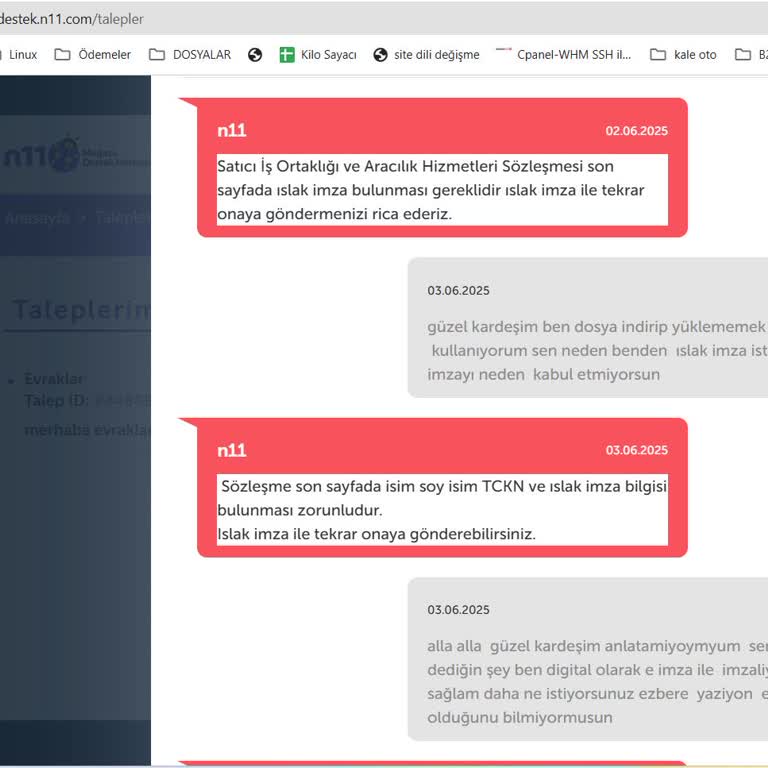
Task: Click the destek.n11.com/talepler address bar
Action: [72, 19]
